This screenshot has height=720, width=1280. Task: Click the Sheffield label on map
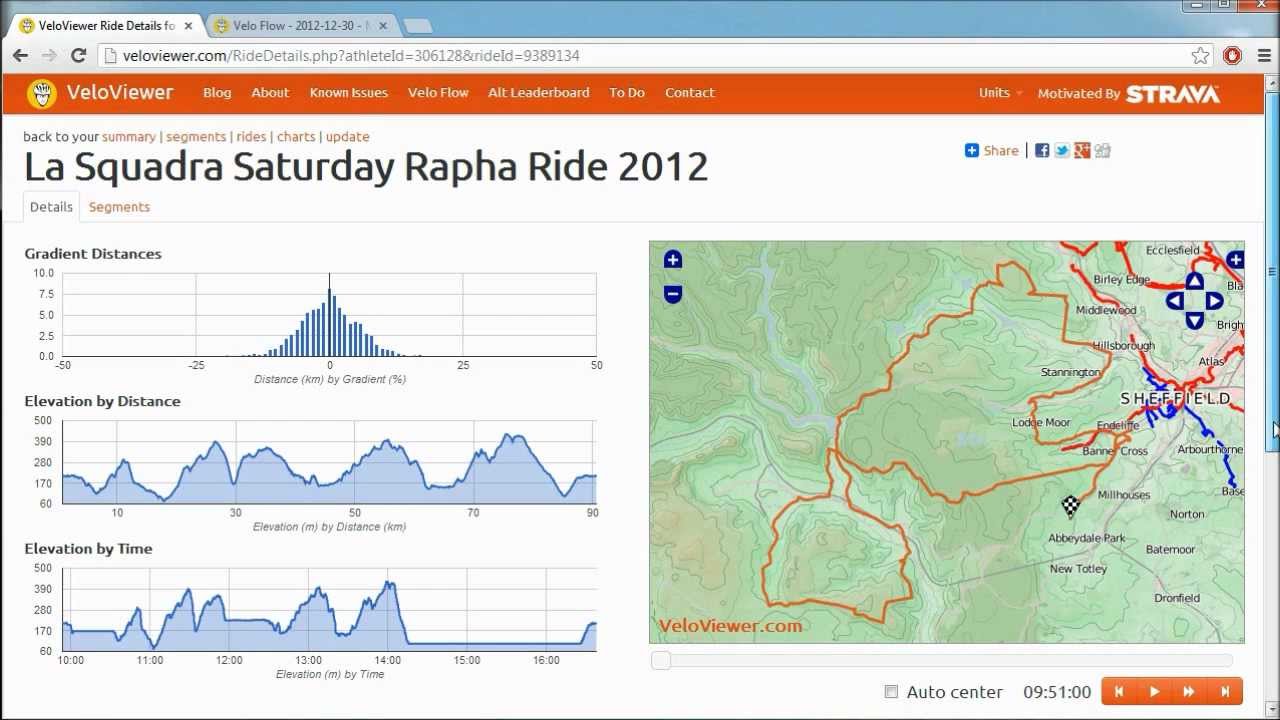[1175, 399]
